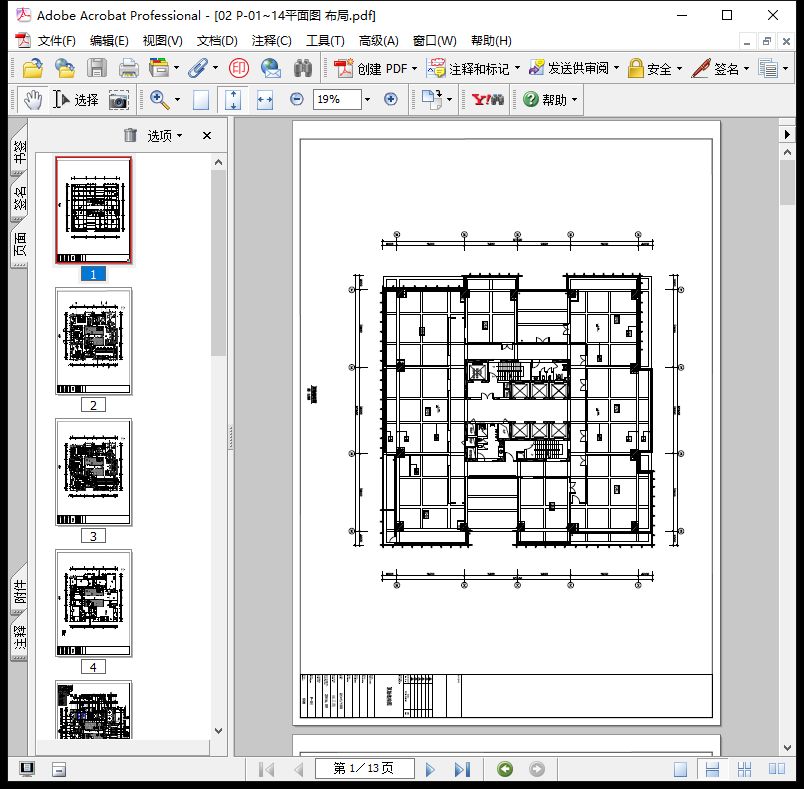Toggle the Fit Width view button
The height and width of the screenshot is (789, 804).
tap(265, 100)
